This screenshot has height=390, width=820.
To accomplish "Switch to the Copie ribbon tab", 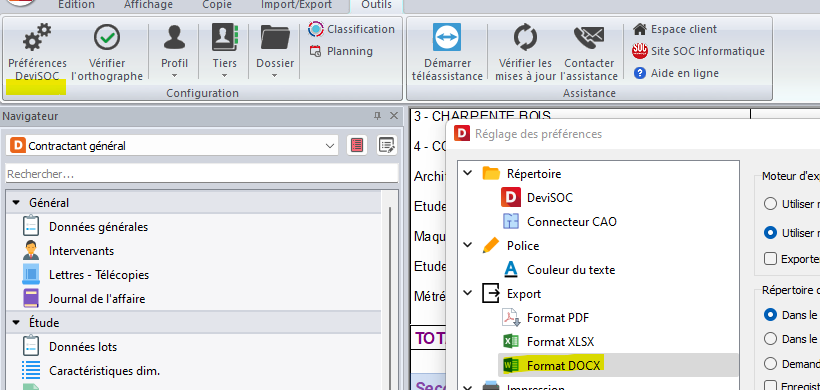I will (x=218, y=5).
